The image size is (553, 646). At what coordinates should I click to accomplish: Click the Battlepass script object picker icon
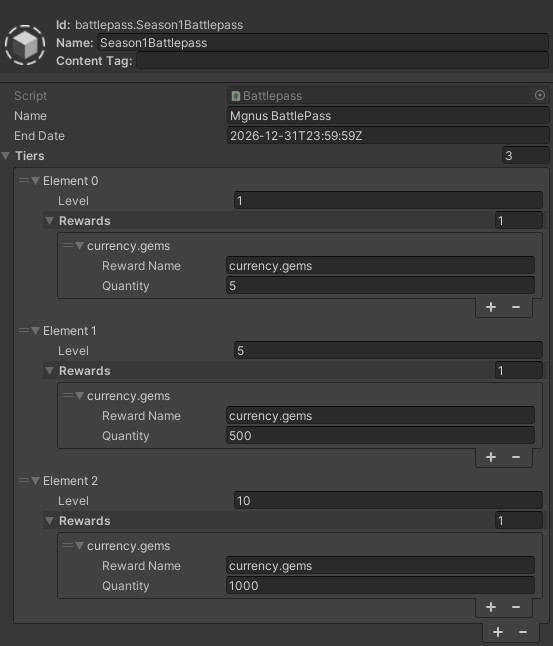[x=539, y=96]
